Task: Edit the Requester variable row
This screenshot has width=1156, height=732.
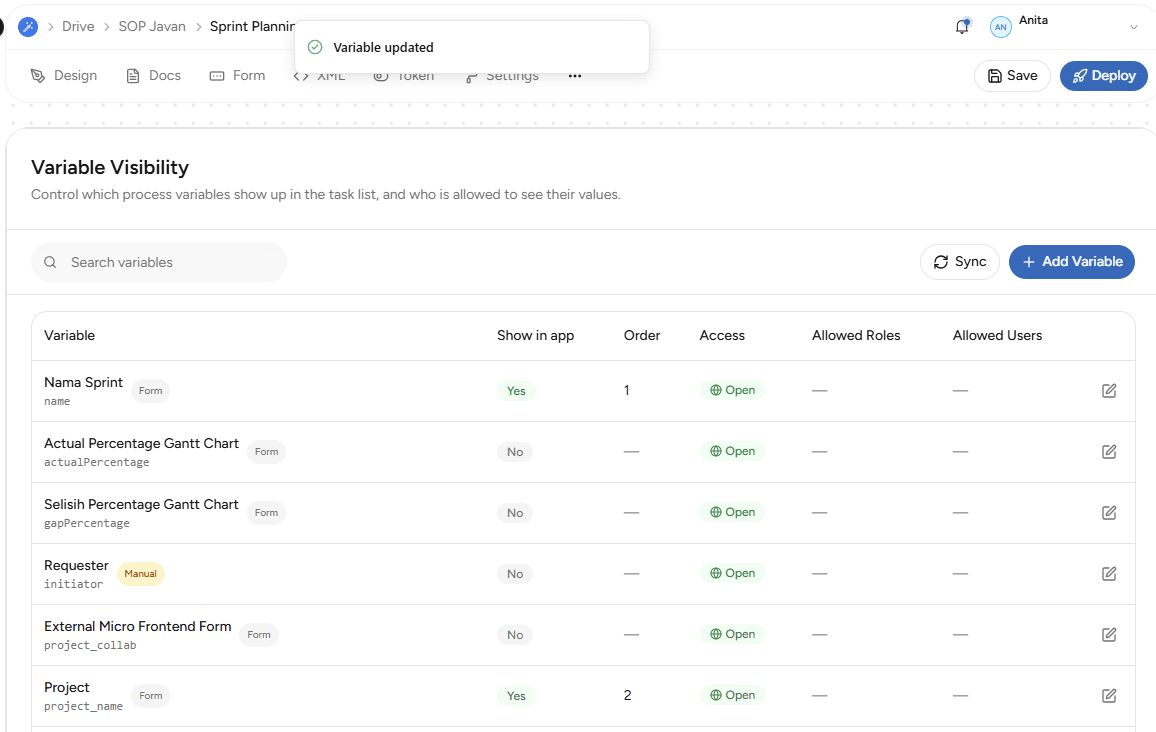Action: 1109,574
